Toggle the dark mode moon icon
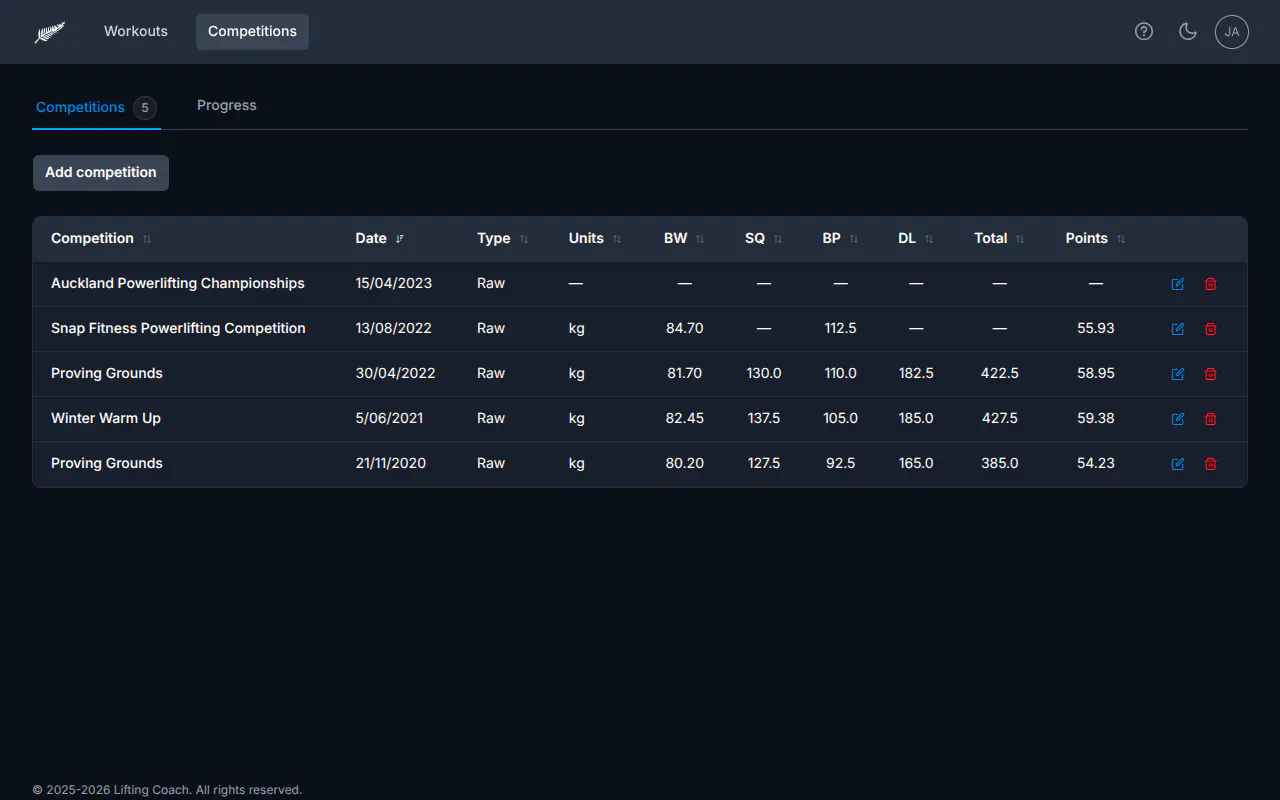 (1188, 31)
